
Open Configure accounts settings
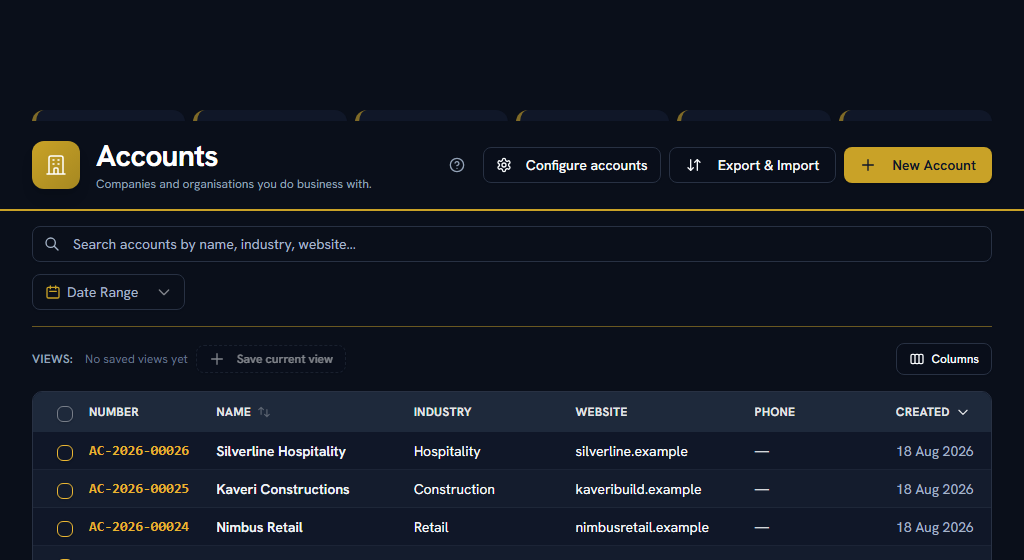pyautogui.click(x=571, y=165)
